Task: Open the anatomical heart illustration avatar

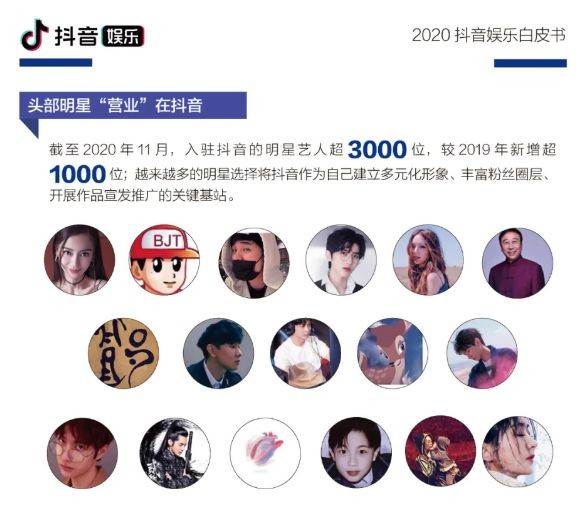Action: pyautogui.click(x=265, y=453)
